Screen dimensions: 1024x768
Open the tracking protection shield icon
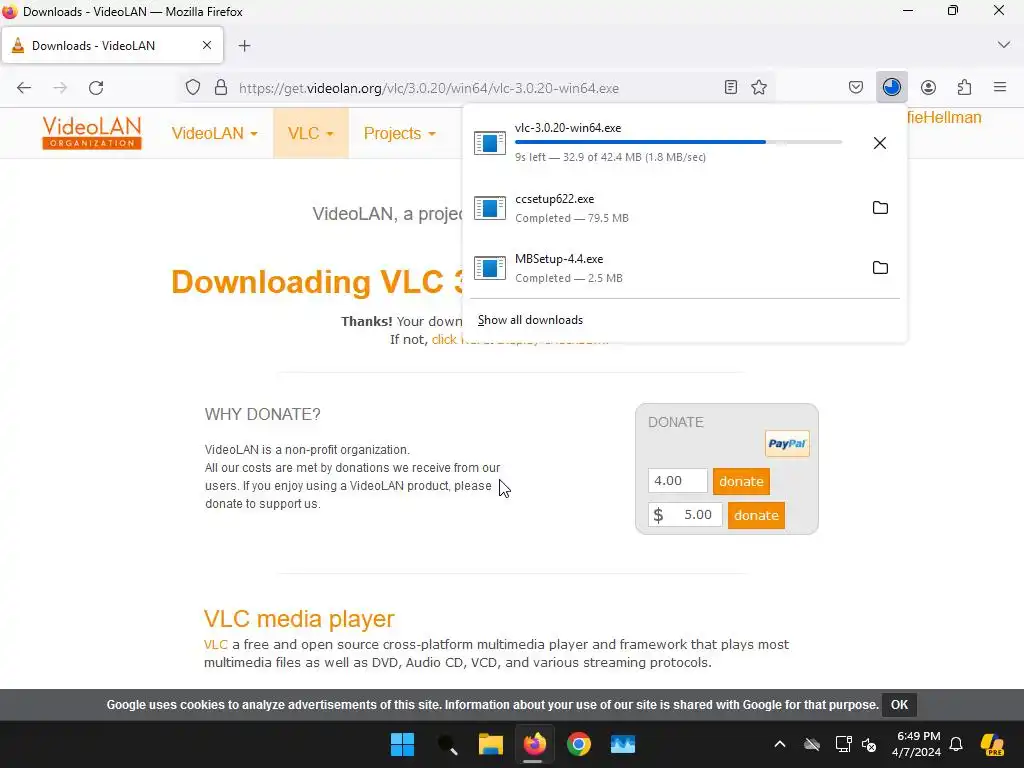[x=193, y=88]
